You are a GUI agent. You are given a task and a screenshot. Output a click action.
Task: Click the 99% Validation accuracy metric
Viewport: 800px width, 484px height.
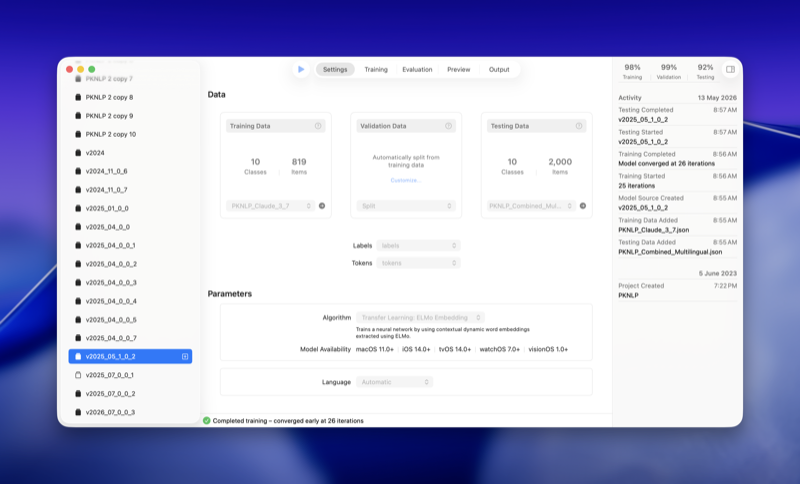point(669,71)
